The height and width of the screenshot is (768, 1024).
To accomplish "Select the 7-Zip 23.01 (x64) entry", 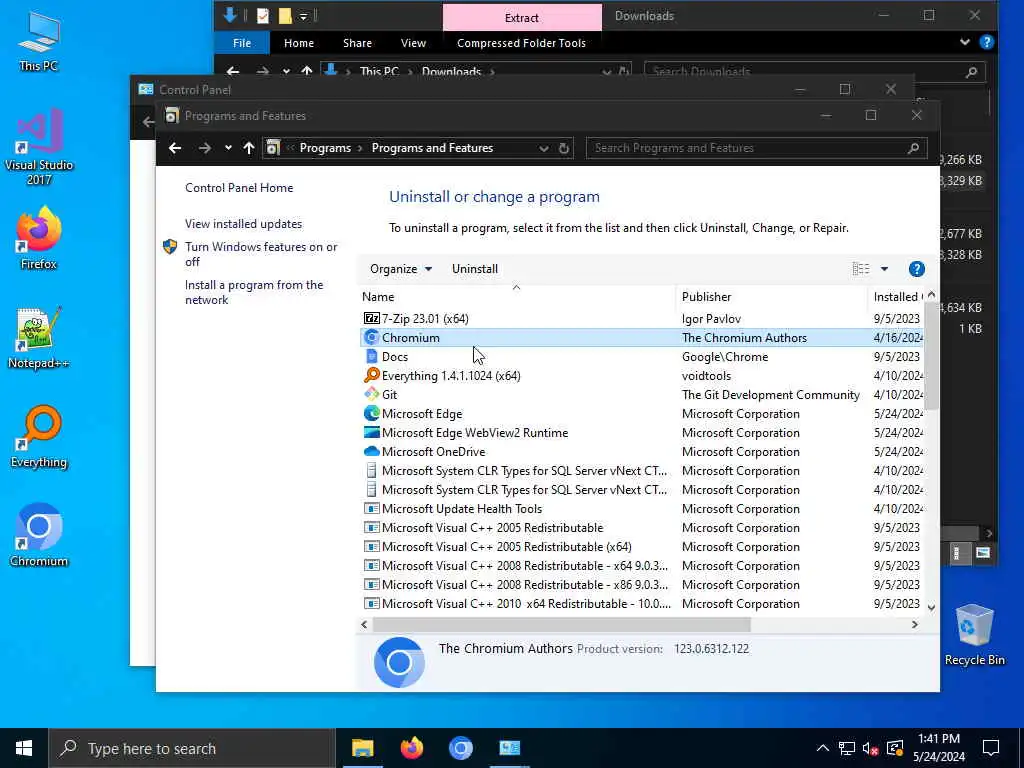I will (x=642, y=319).
